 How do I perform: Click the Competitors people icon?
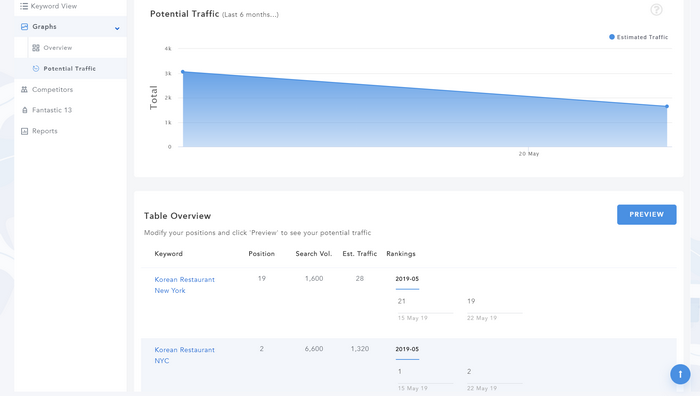pyautogui.click(x=24, y=89)
